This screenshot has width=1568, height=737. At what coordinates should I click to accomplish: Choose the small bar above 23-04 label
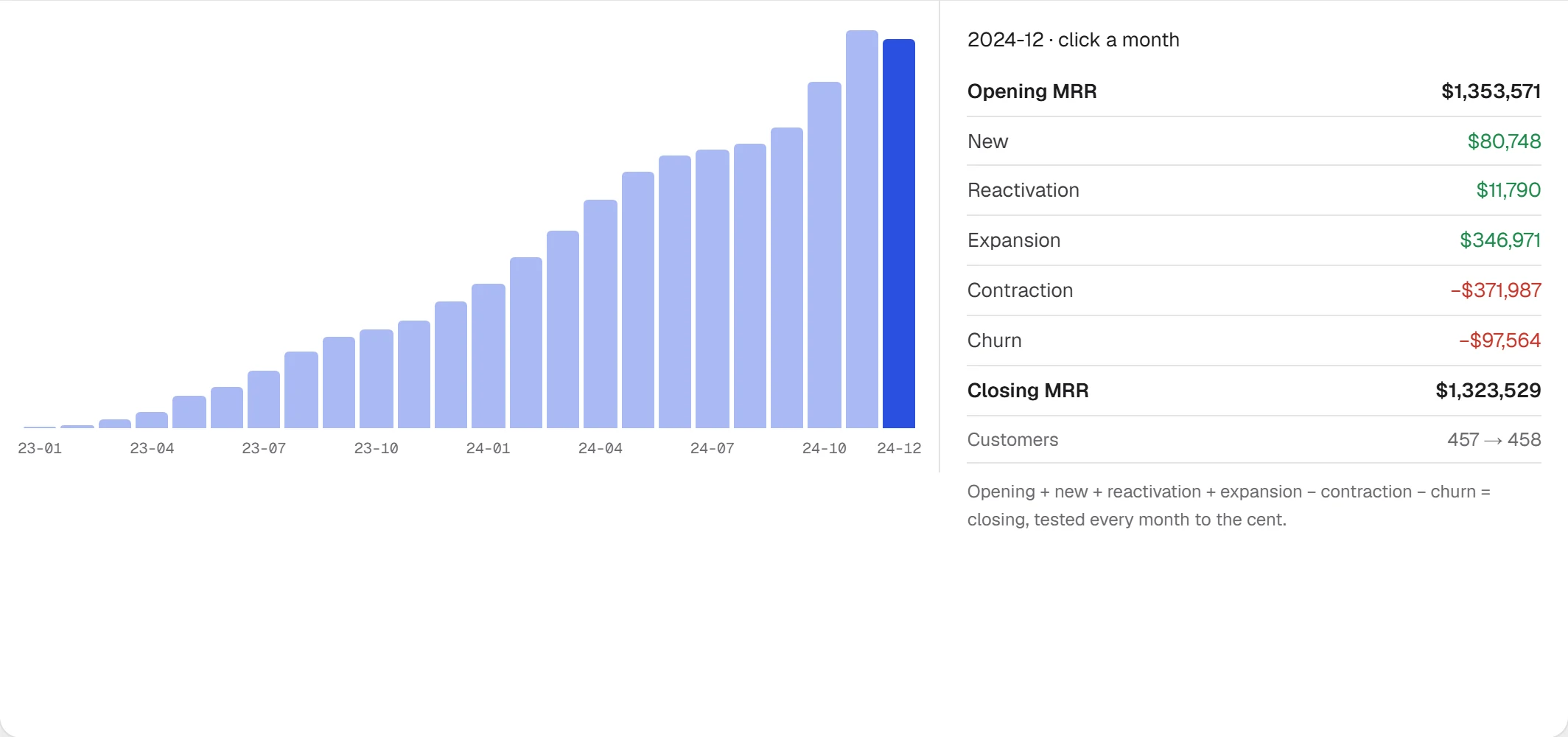coord(152,420)
